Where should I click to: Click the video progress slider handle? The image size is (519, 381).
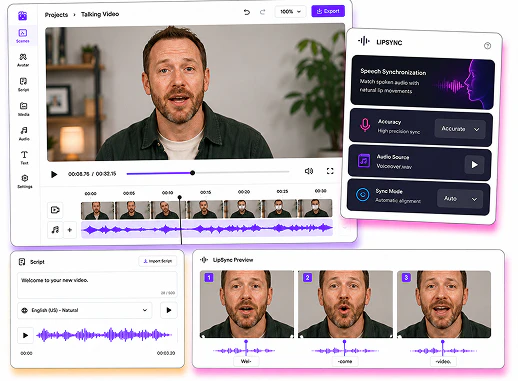tap(192, 173)
